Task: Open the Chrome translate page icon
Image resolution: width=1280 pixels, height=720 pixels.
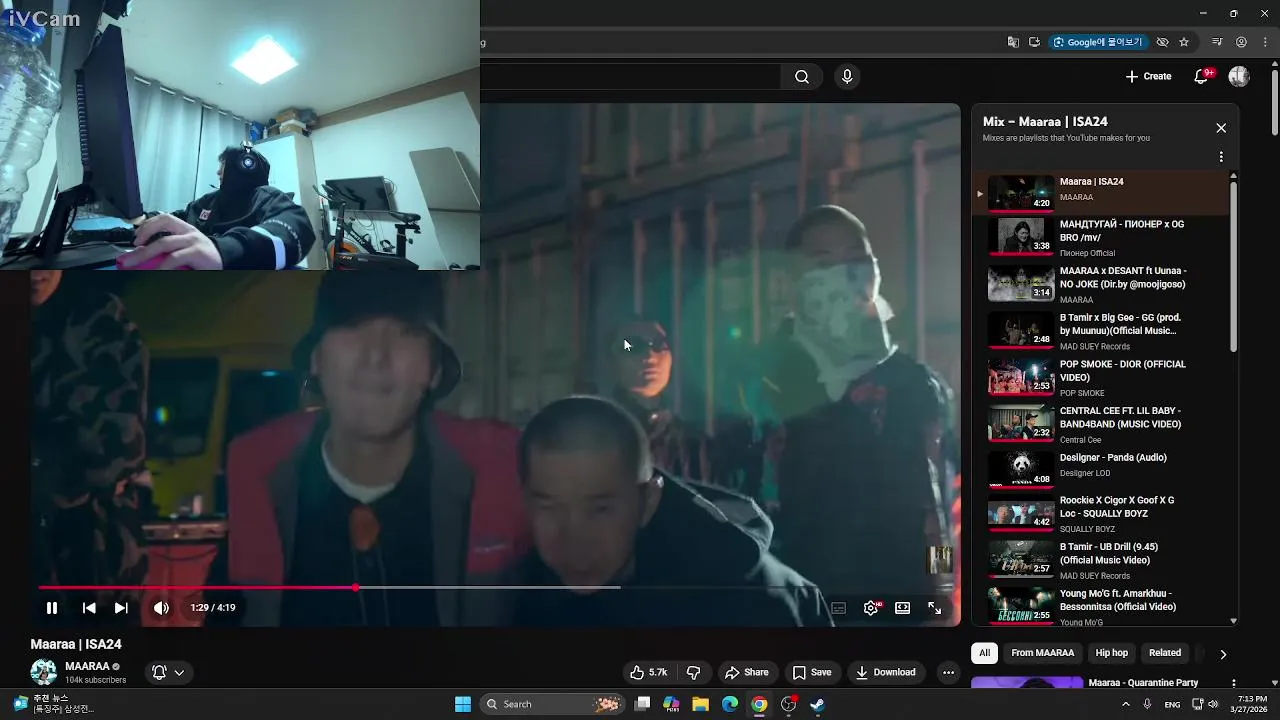Action: [1013, 42]
